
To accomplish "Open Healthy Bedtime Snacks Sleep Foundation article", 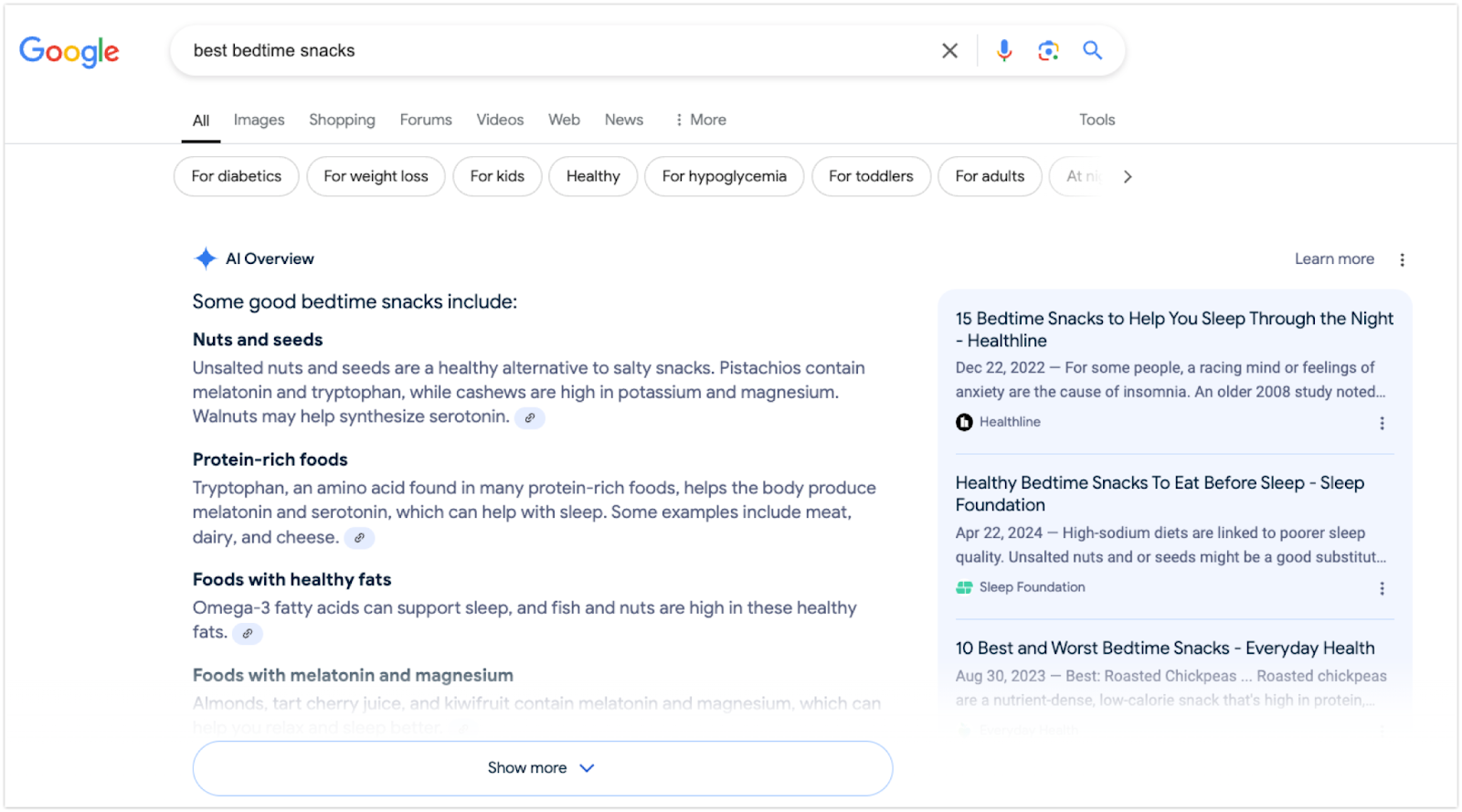I will point(1160,494).
